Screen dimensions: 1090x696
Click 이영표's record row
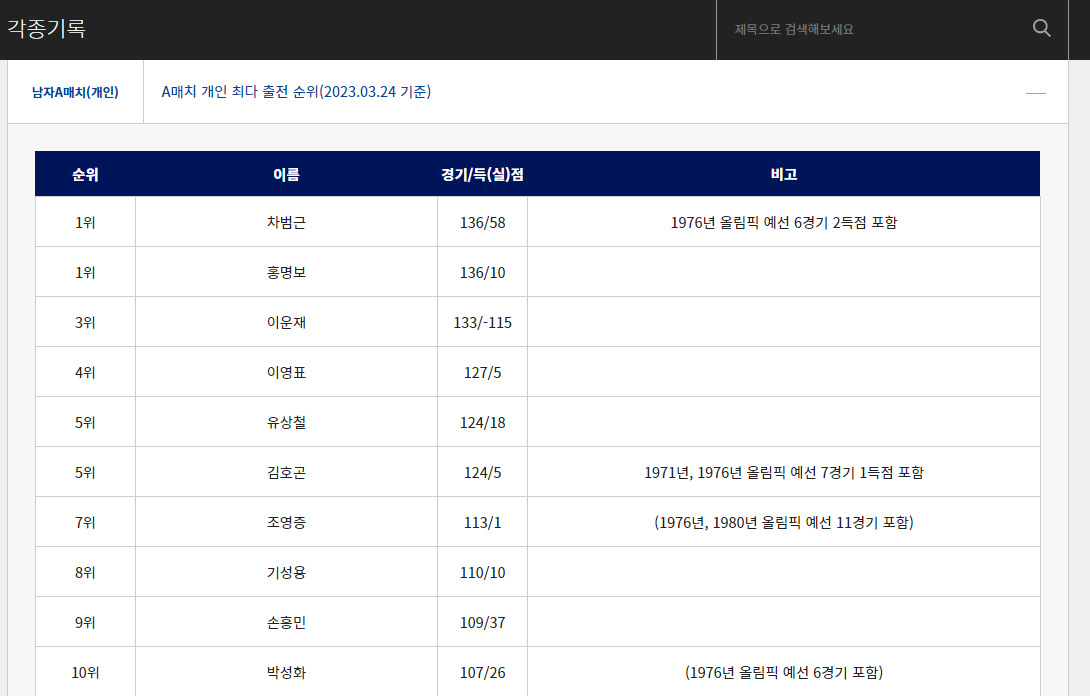[285, 371]
